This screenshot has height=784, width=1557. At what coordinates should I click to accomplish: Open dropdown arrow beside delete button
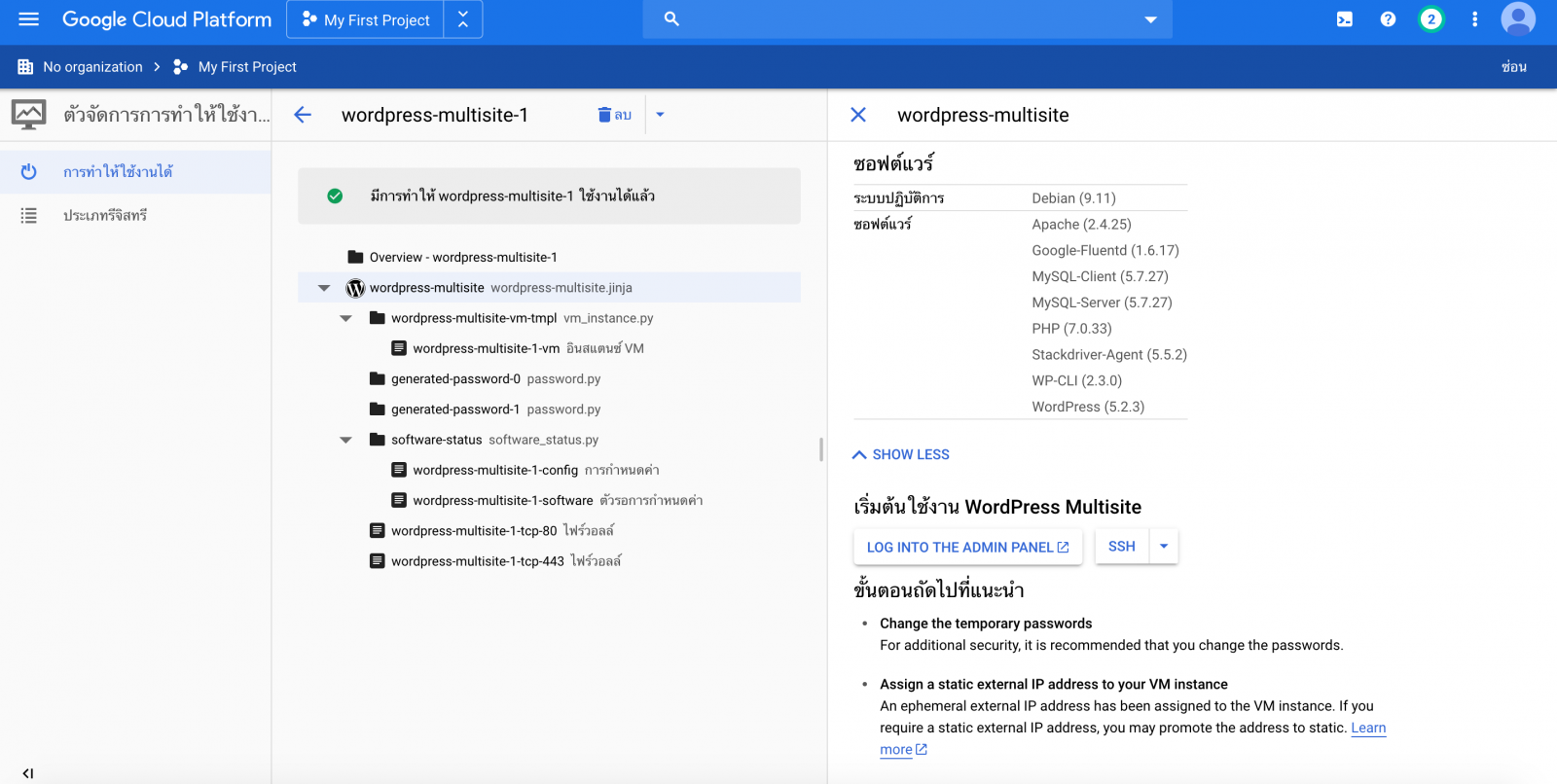coord(660,115)
